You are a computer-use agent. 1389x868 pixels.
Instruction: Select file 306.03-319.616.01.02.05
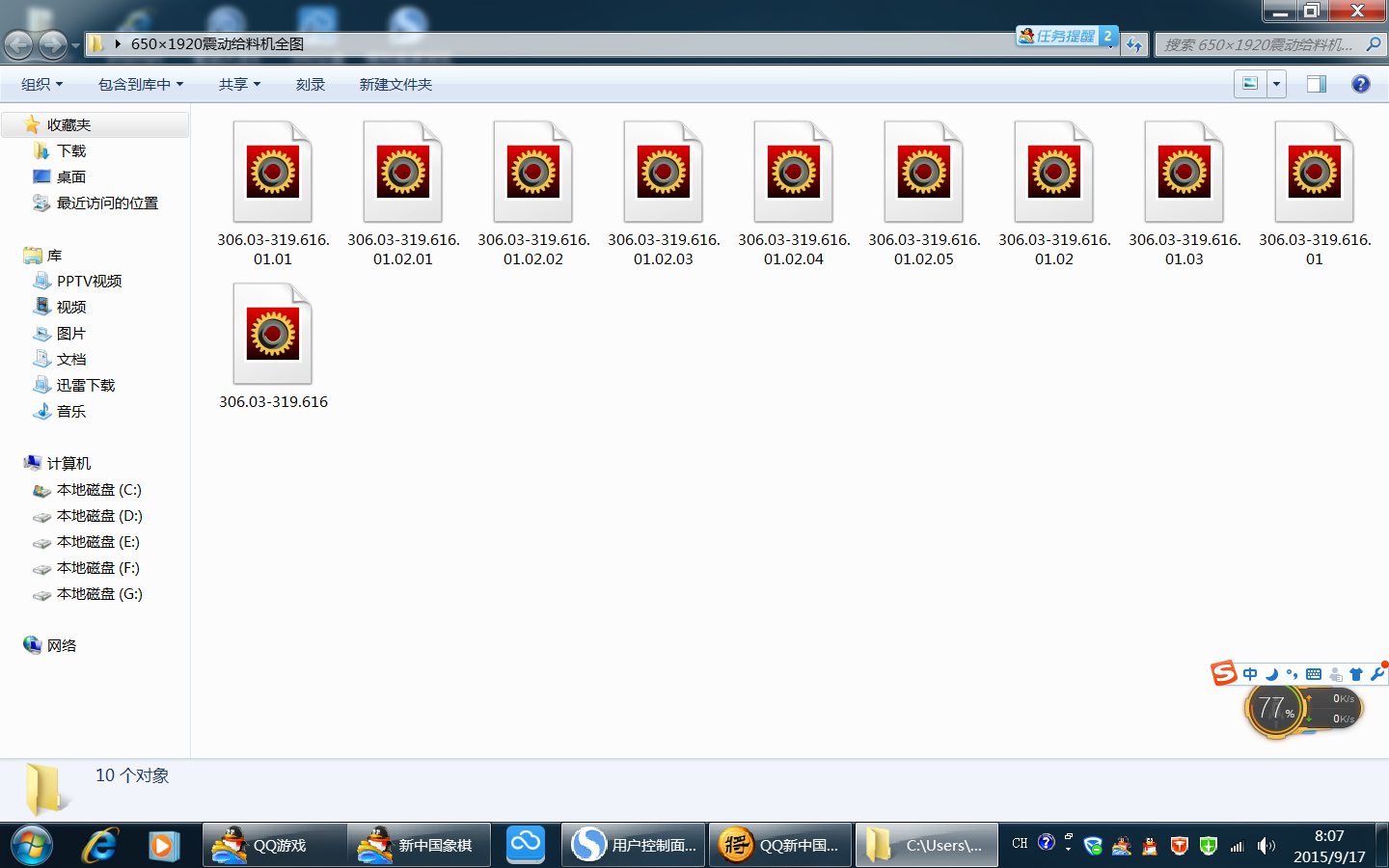point(924,193)
